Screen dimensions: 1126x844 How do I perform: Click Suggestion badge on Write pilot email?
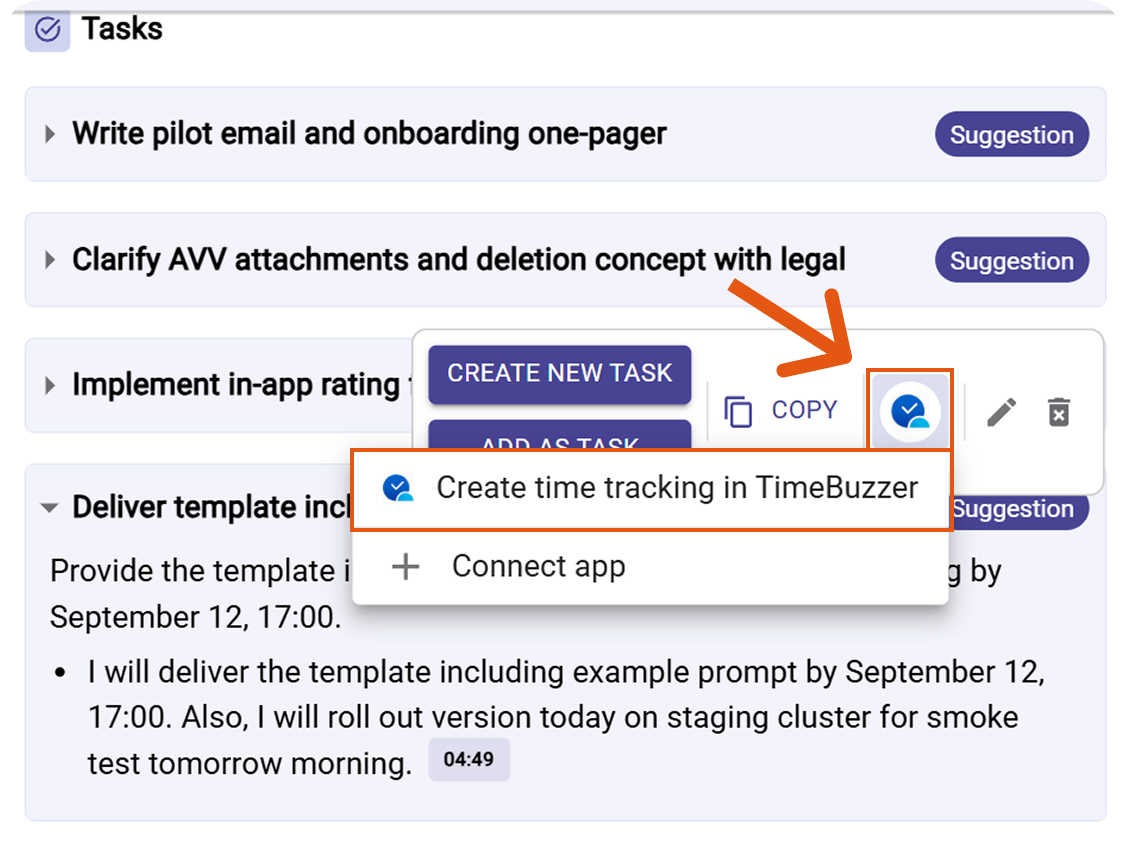(1011, 135)
